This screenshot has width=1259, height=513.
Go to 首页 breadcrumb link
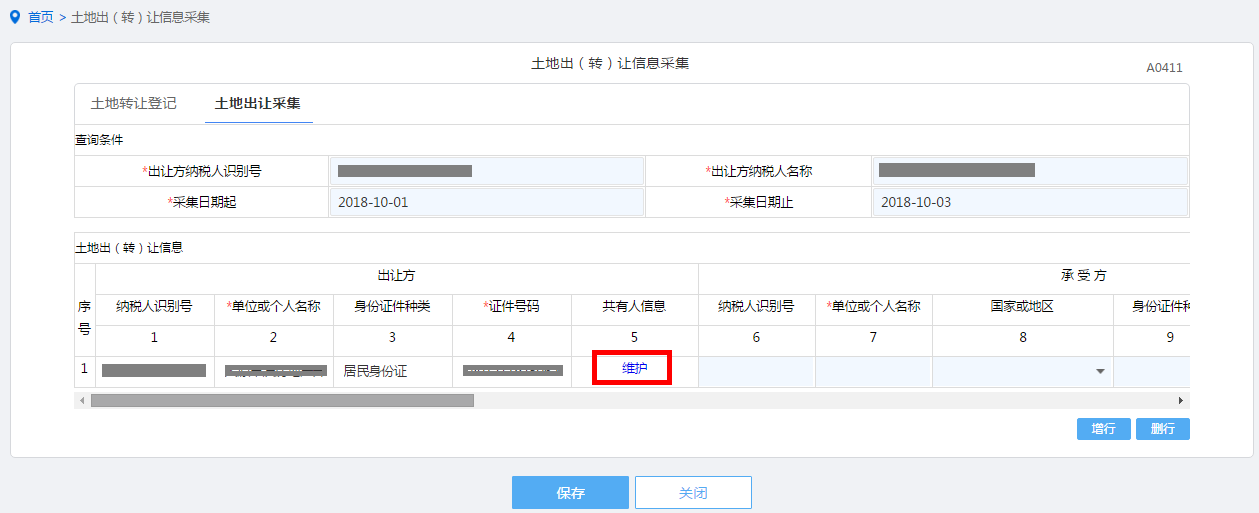click(41, 18)
